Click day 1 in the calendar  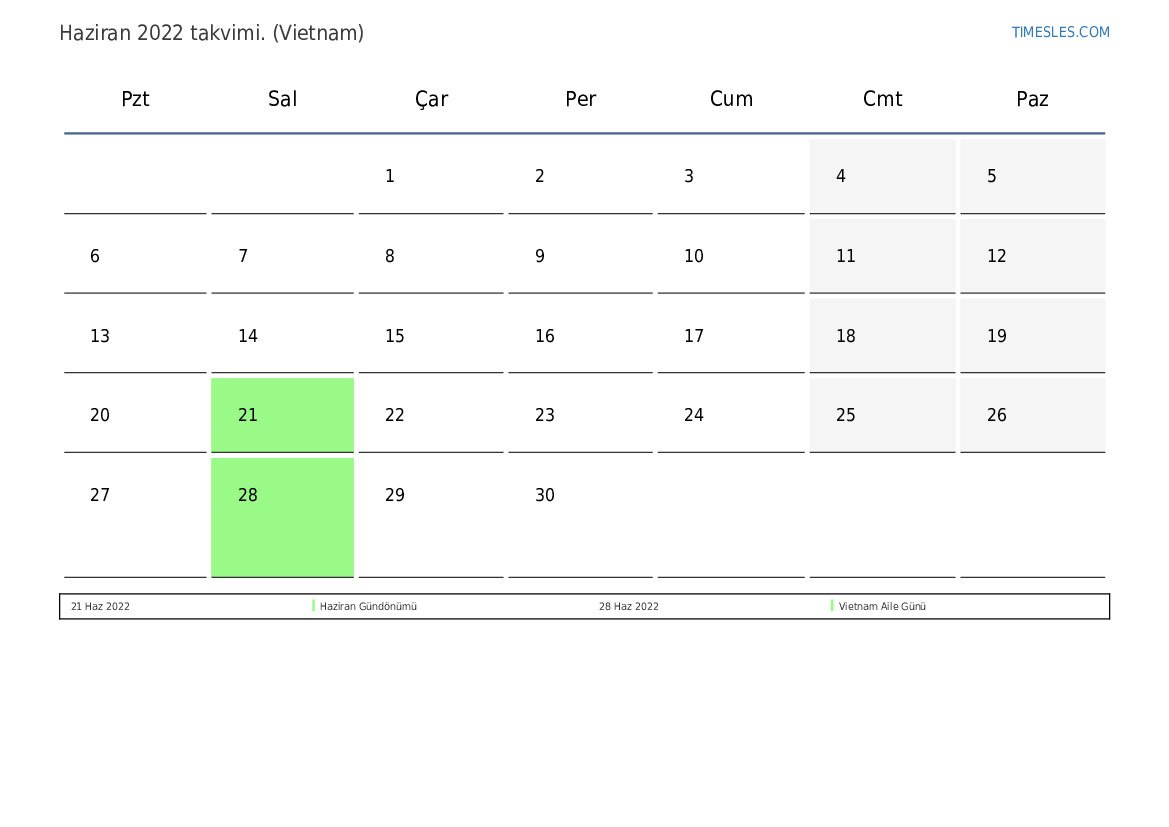[431, 176]
